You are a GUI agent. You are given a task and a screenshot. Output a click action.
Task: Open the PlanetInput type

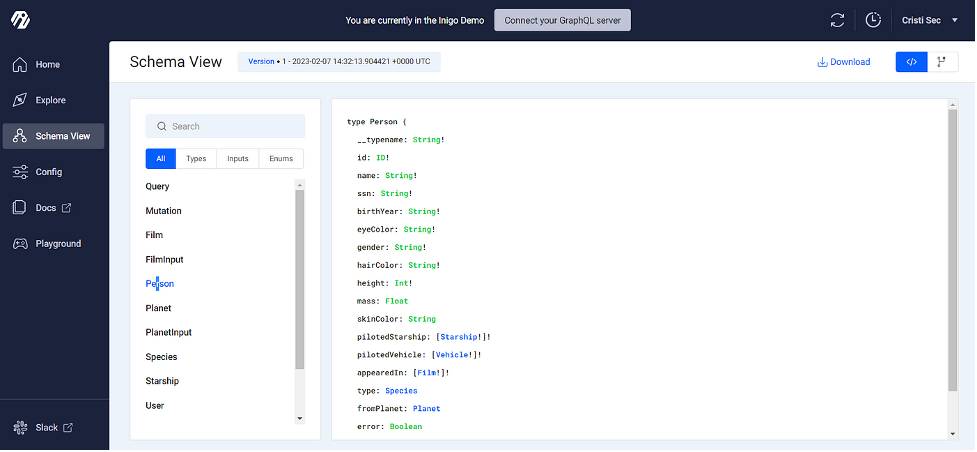(x=168, y=332)
